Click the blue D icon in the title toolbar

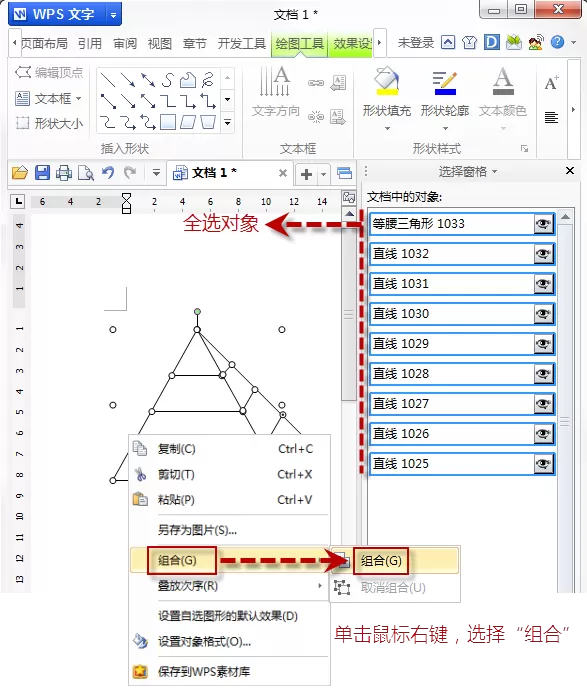tap(492, 42)
